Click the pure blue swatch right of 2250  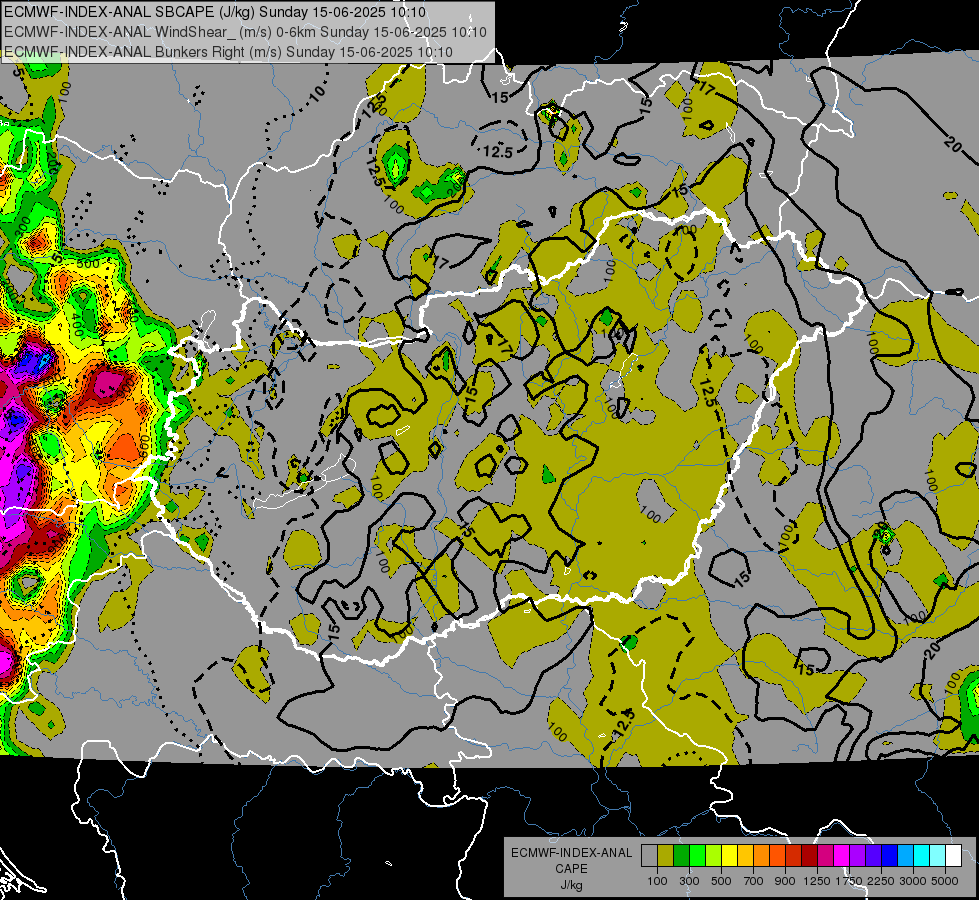[x=890, y=856]
